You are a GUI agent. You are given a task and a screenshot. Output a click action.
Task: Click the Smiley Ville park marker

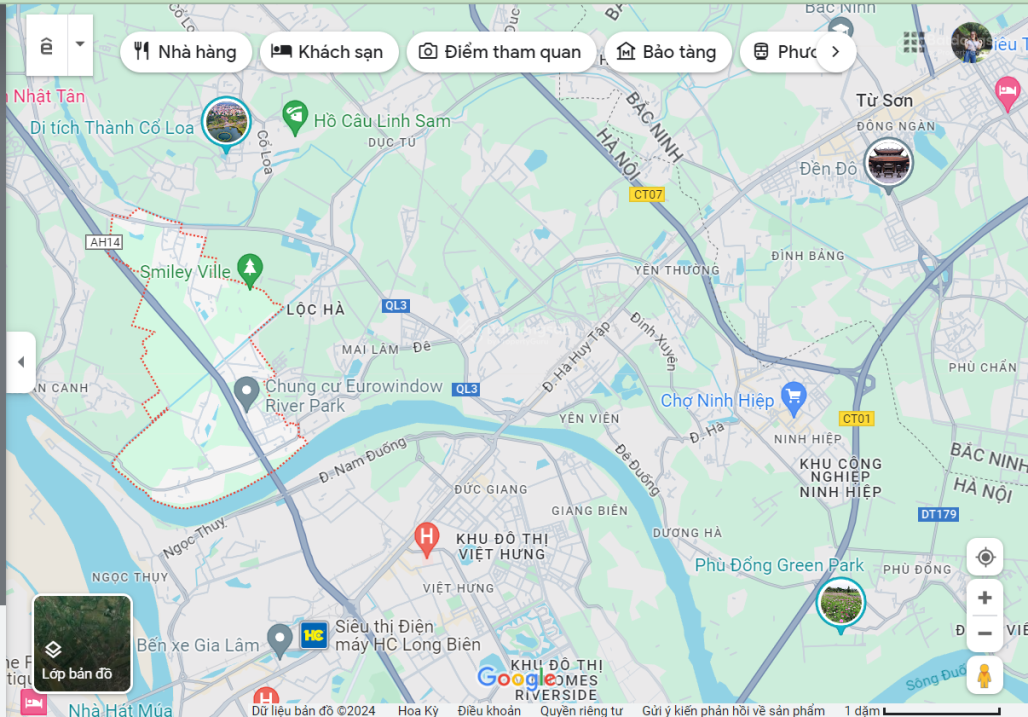[250, 269]
